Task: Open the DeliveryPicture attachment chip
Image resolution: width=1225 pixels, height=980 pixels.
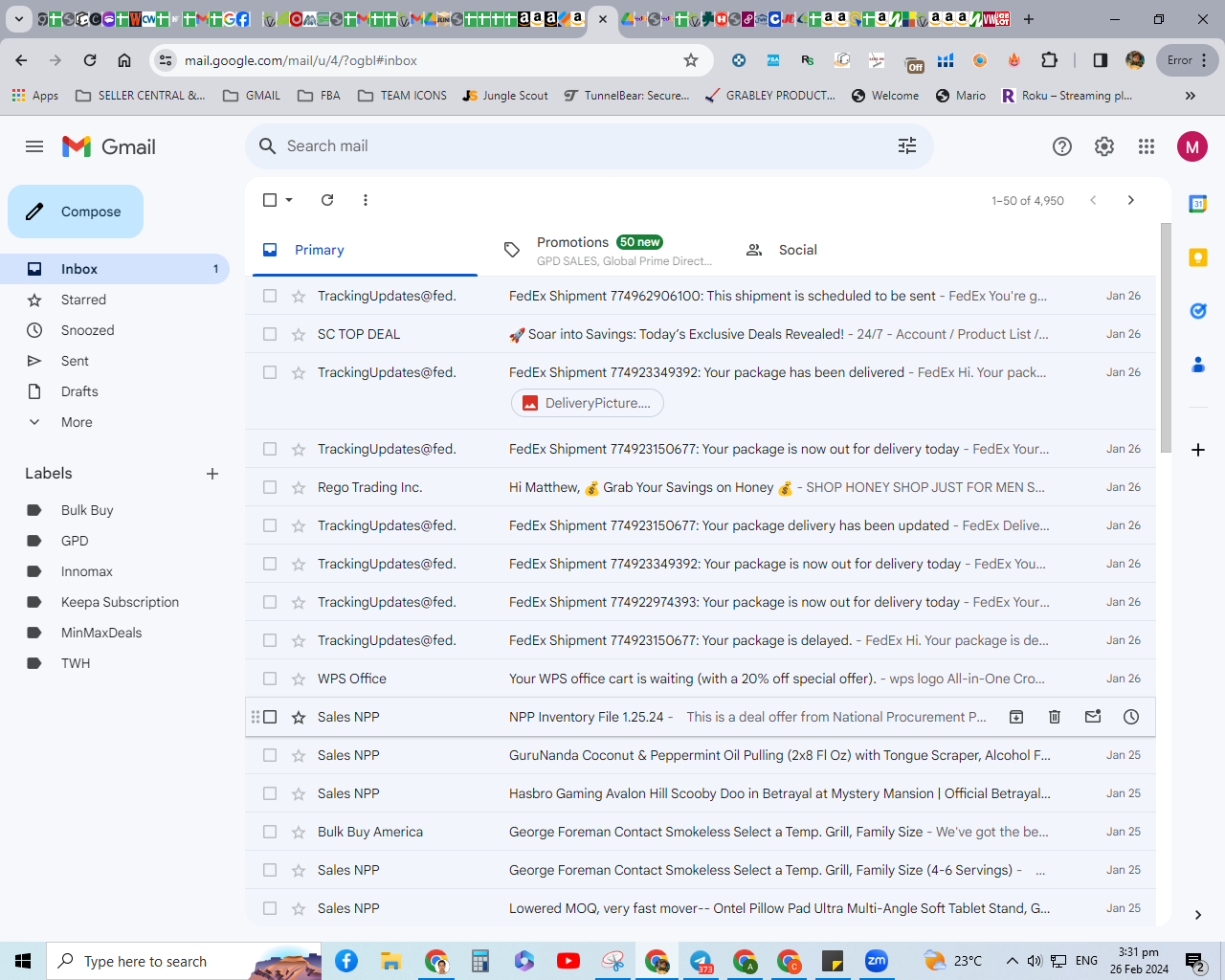Action: (588, 403)
